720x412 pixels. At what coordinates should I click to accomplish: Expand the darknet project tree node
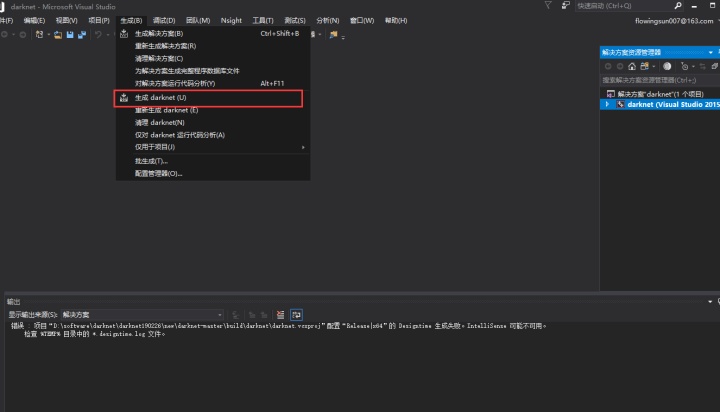[607, 104]
